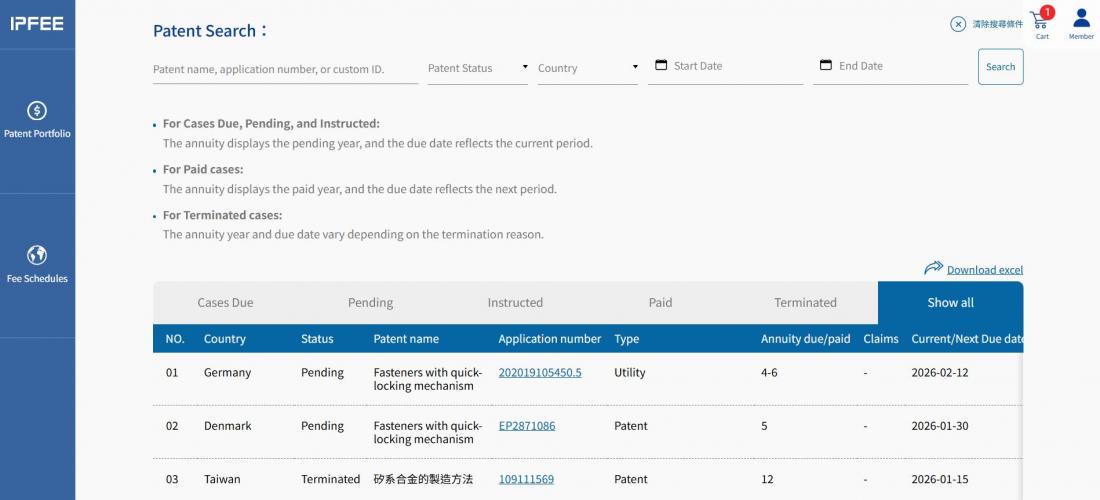Click the IPFEE logo
Image resolution: width=1100 pixels, height=500 pixels.
[37, 24]
